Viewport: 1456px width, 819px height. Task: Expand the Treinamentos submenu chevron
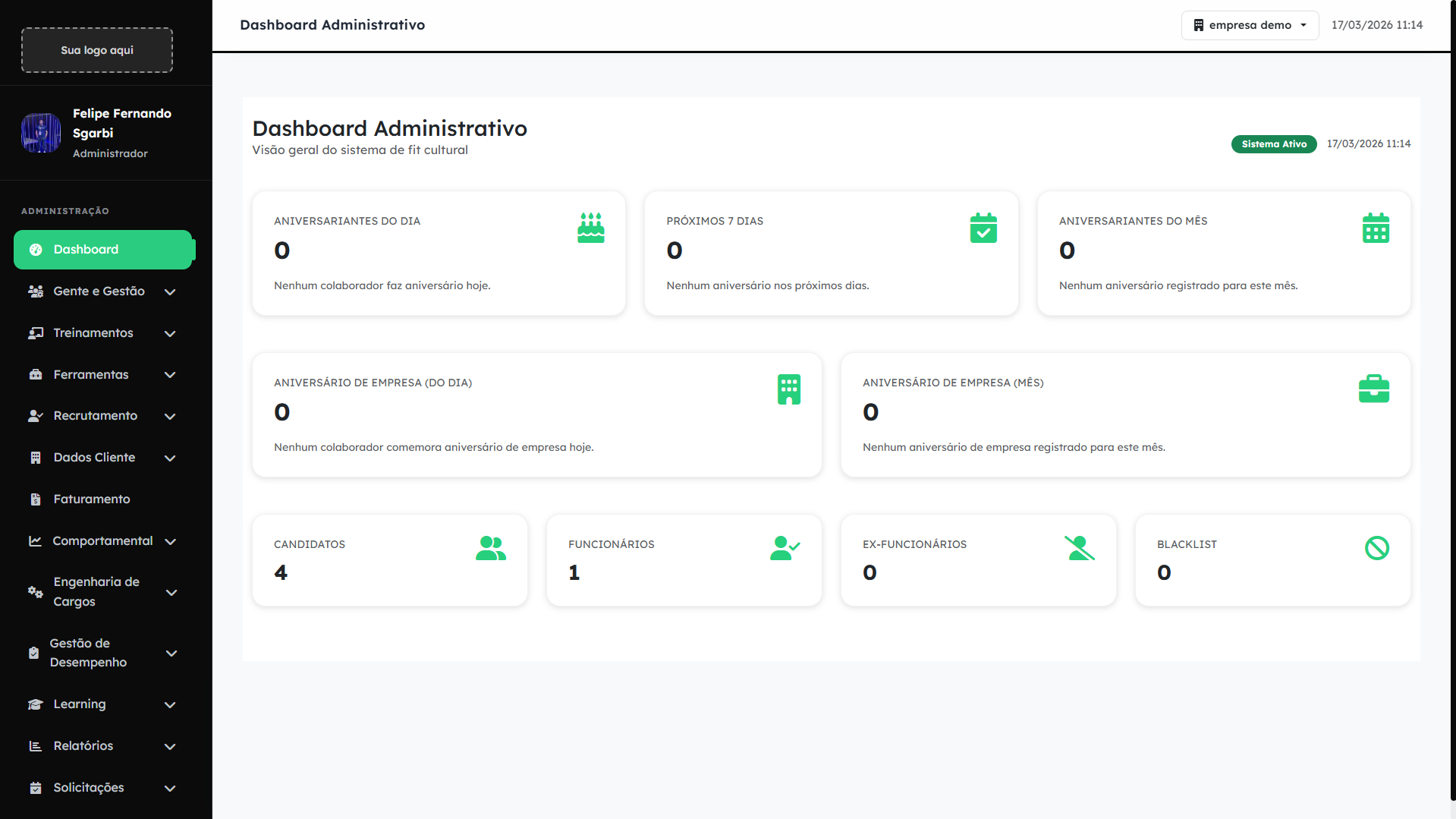[x=170, y=334]
